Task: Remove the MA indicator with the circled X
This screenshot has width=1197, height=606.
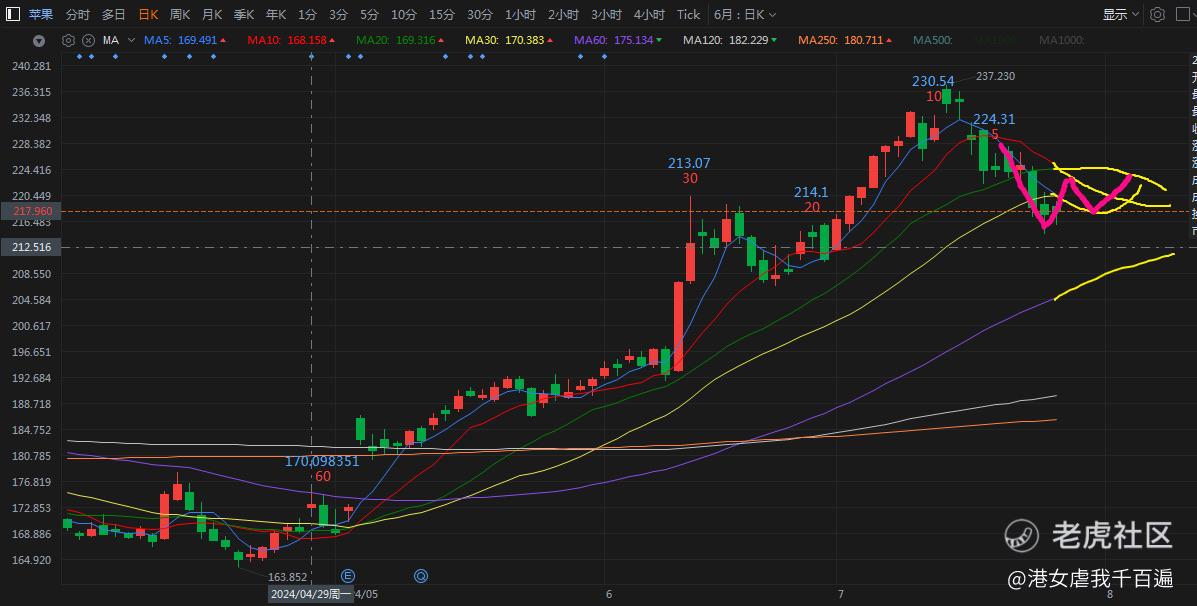Action: point(89,40)
